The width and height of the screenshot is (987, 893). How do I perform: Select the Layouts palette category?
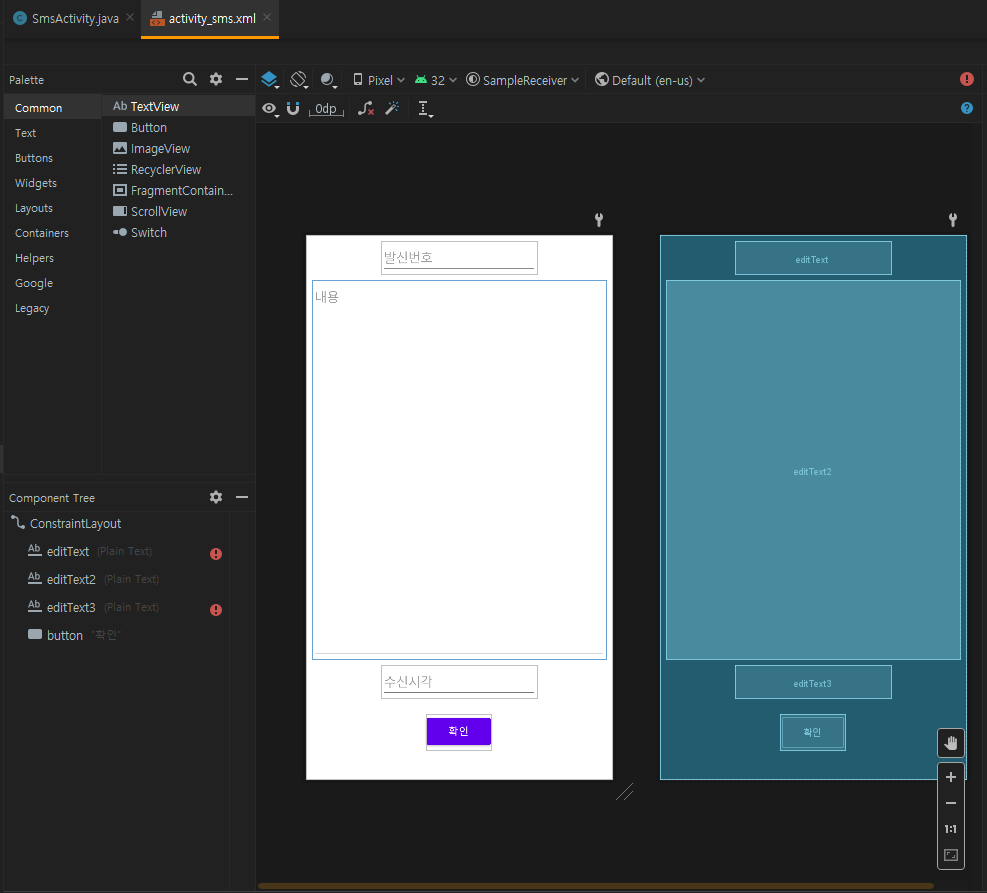point(34,208)
